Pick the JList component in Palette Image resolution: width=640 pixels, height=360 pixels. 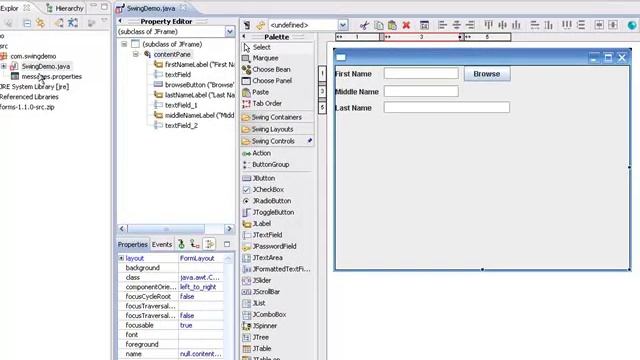(x=254, y=304)
